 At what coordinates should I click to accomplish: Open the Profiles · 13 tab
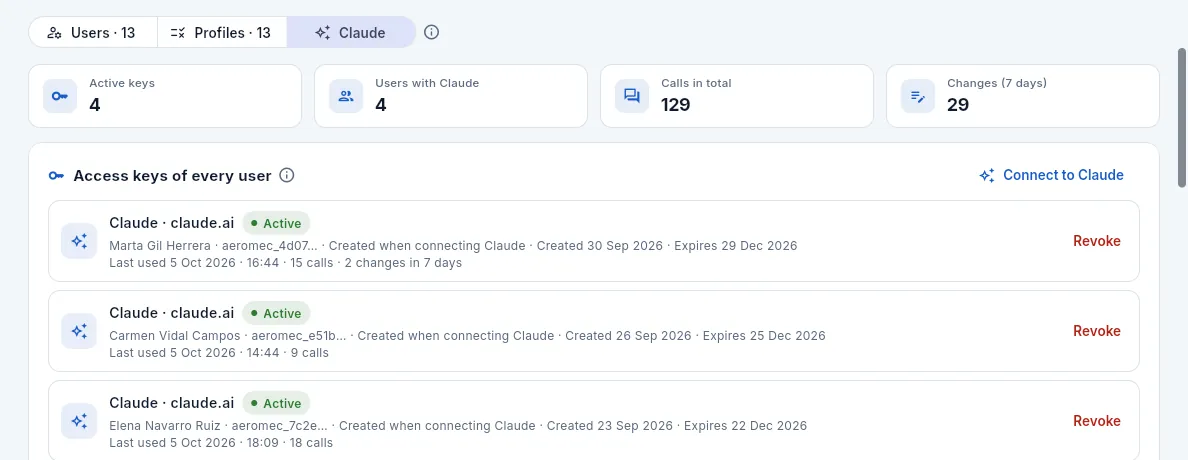coord(222,33)
